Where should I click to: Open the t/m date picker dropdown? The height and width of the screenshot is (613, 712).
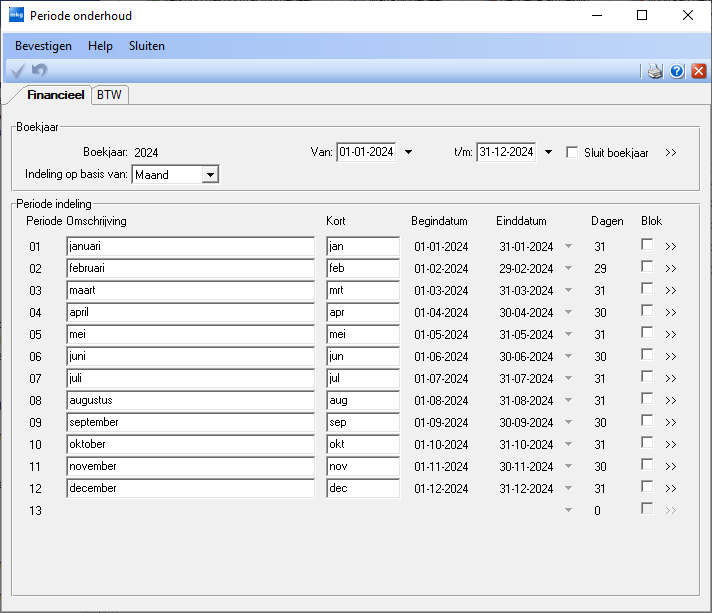coord(549,152)
